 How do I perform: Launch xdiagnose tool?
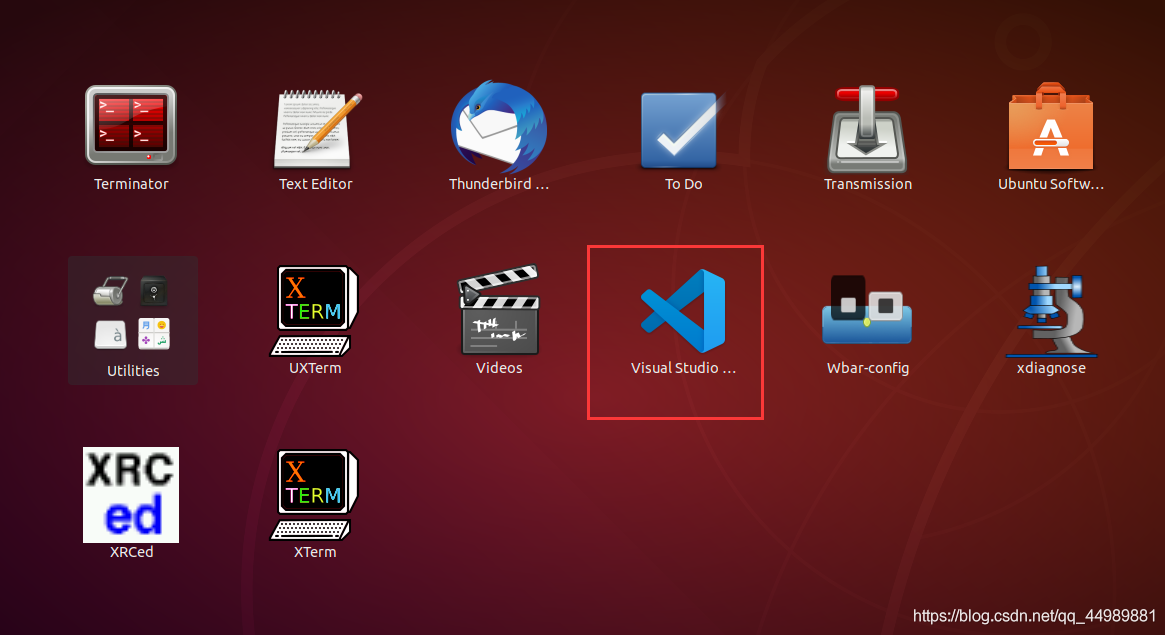pyautogui.click(x=1051, y=311)
